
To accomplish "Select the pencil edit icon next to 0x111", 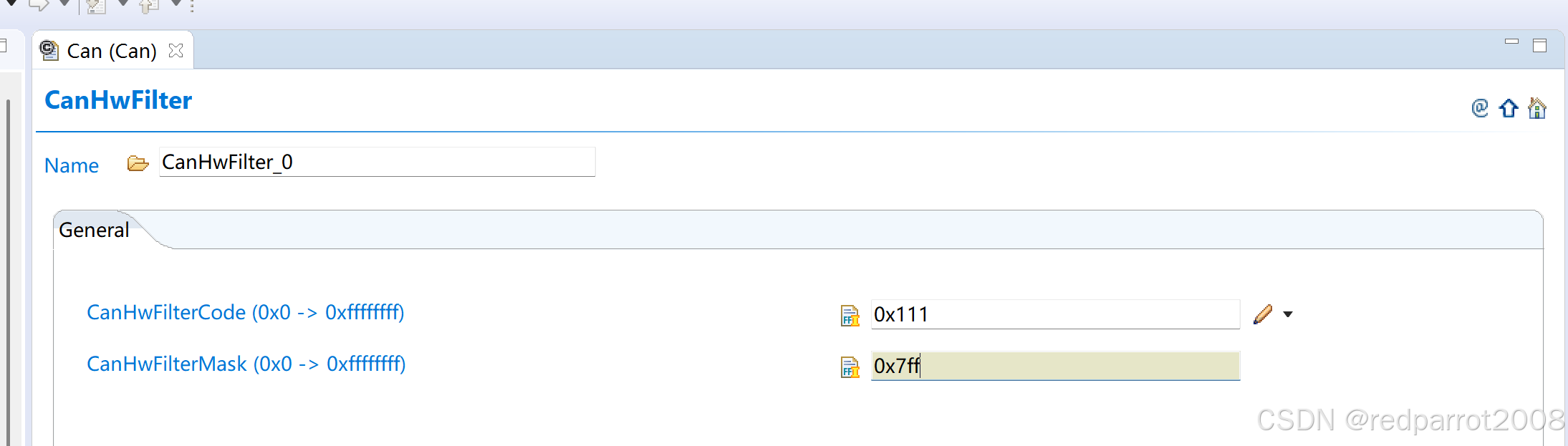I will tap(1263, 314).
